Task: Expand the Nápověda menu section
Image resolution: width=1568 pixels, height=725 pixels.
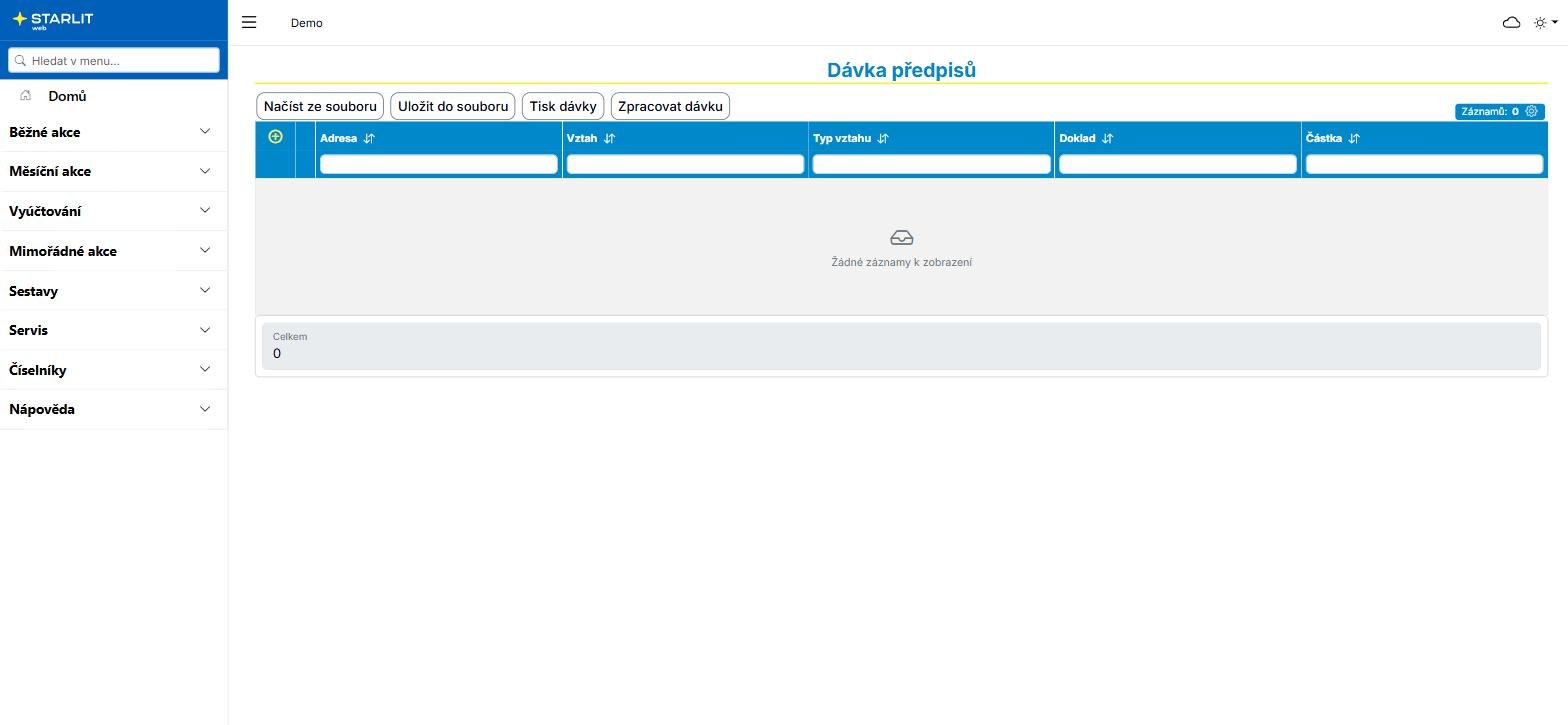Action: click(114, 409)
